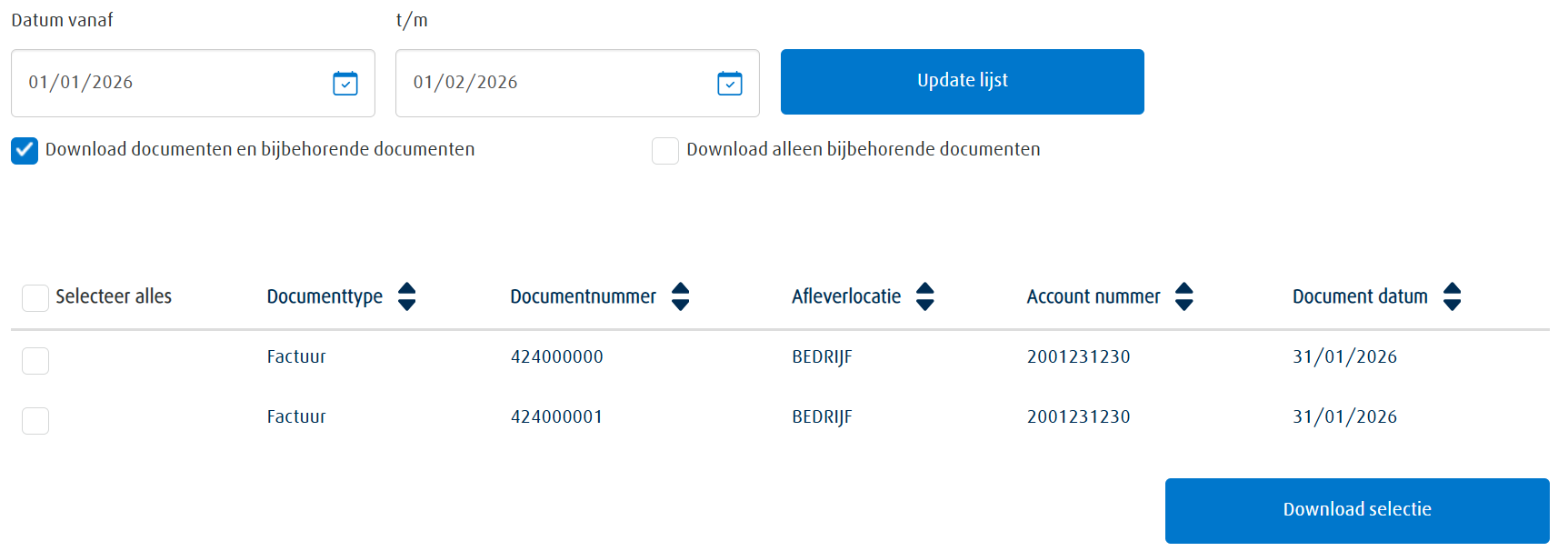Open the calendar picker for Datum vanaf
The height and width of the screenshot is (551, 1568).
tap(345, 83)
